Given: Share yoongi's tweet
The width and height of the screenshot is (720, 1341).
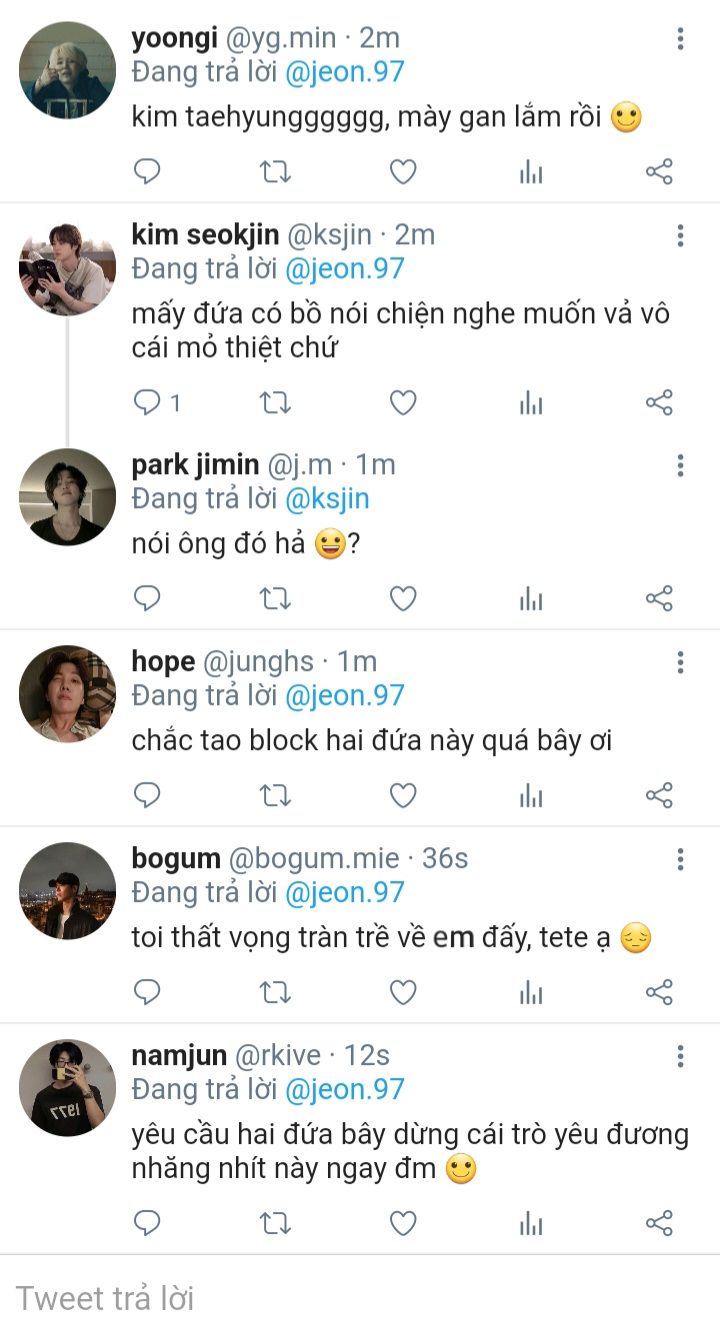Looking at the screenshot, I should click(659, 172).
